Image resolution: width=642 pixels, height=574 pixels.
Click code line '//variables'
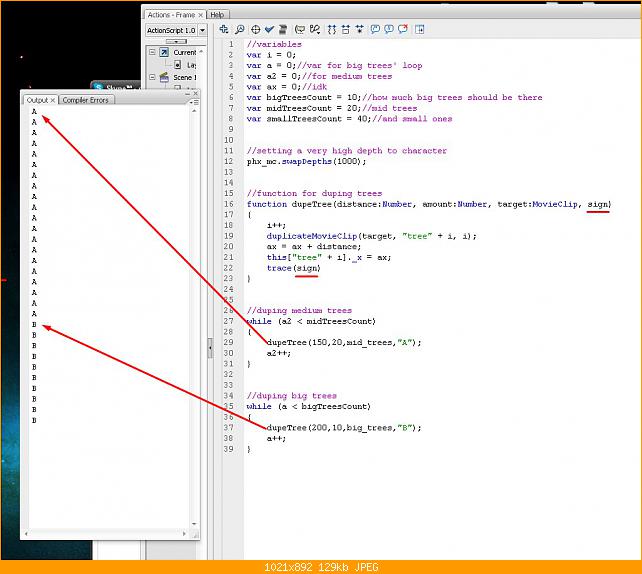[274, 44]
